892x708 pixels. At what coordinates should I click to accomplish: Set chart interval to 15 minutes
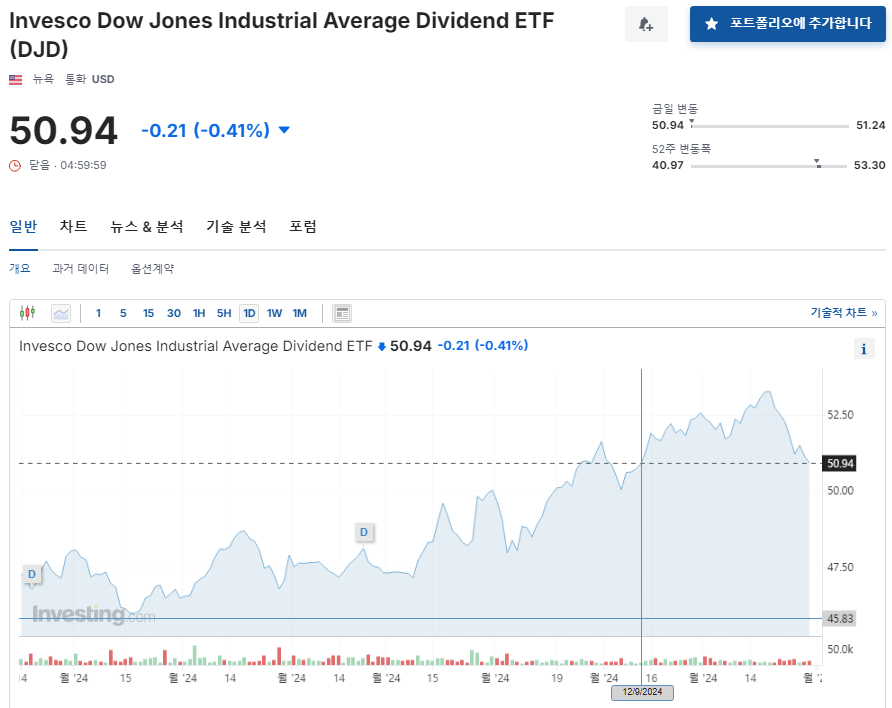tap(148, 313)
